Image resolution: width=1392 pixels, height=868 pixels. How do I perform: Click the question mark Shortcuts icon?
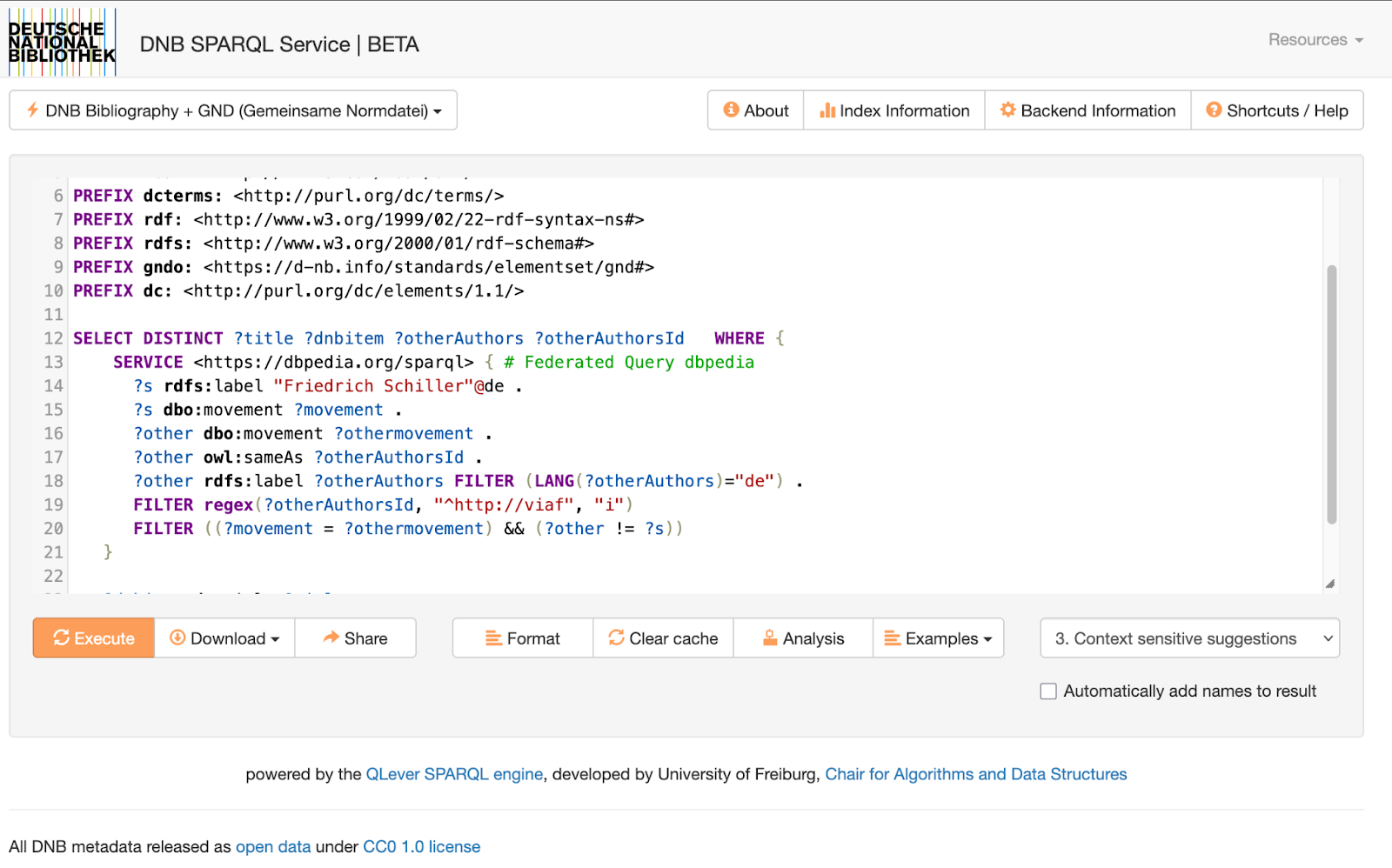[1214, 110]
